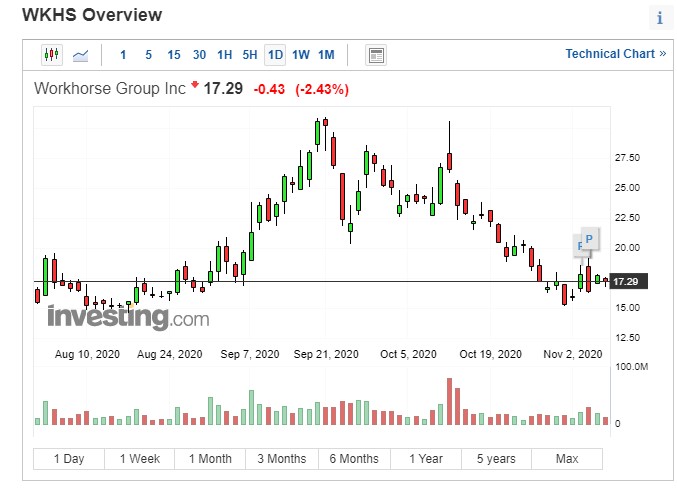Click the WKHS Overview heading
Screen dimensions: 677x490
[x=92, y=15]
